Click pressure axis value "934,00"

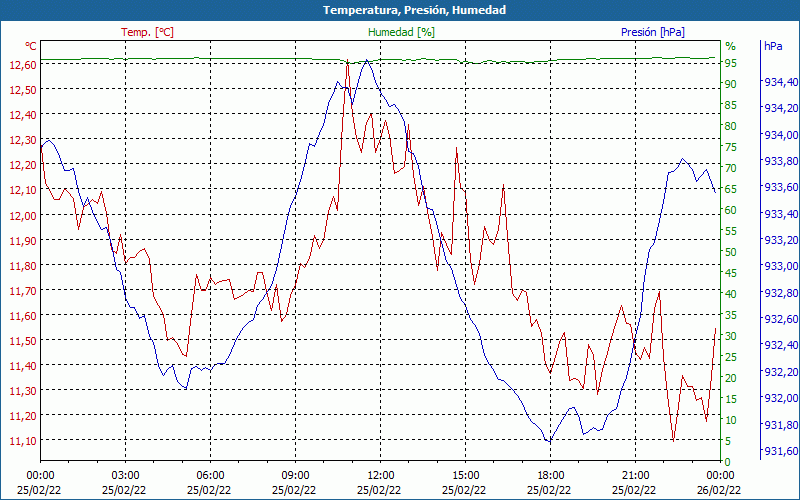point(781,134)
